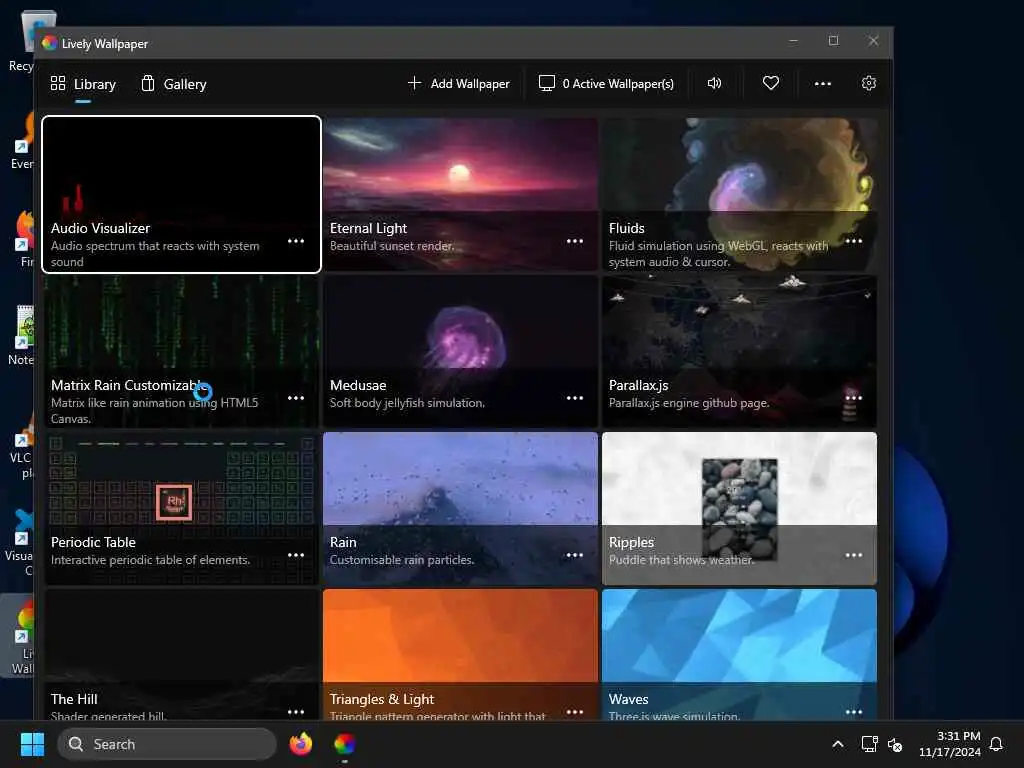
Task: Click the Gallery bag icon
Action: [x=148, y=83]
